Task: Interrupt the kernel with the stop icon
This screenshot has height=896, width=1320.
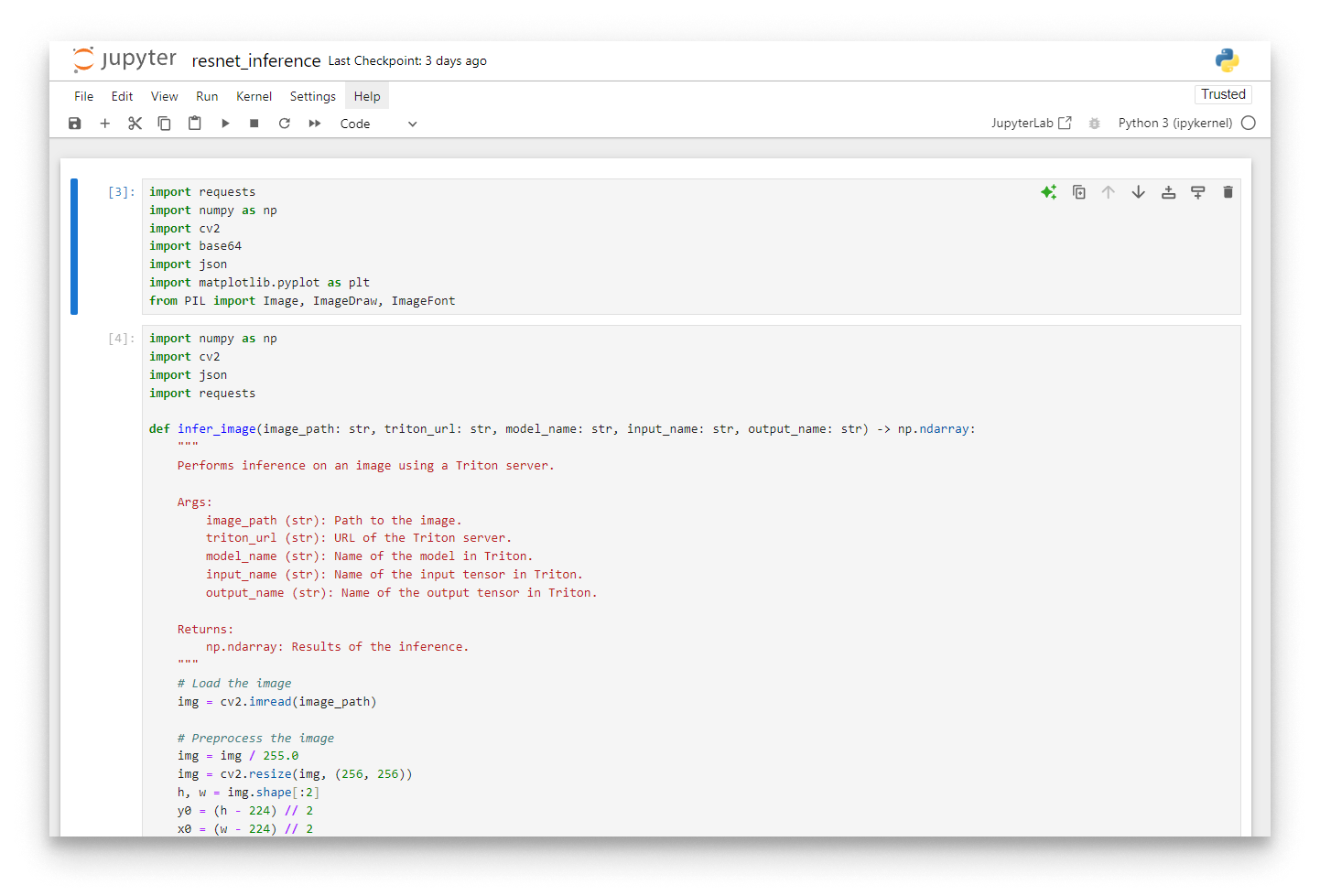Action: [254, 123]
